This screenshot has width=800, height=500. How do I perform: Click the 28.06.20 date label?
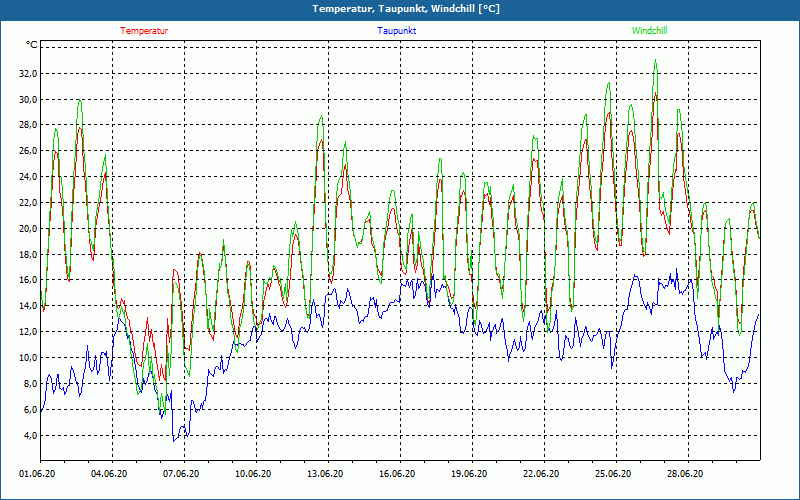pos(685,474)
